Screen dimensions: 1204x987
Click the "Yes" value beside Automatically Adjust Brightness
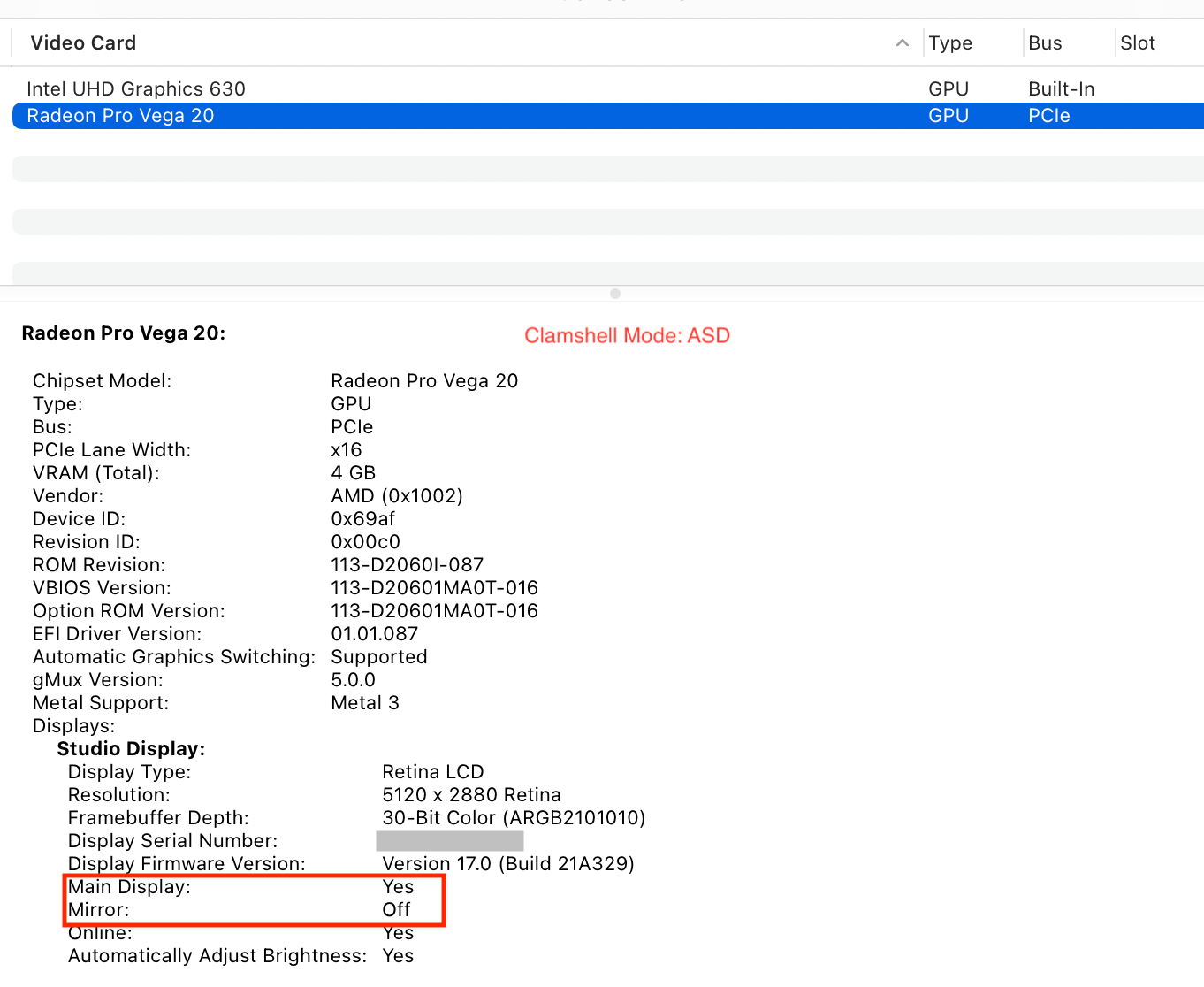[x=398, y=956]
